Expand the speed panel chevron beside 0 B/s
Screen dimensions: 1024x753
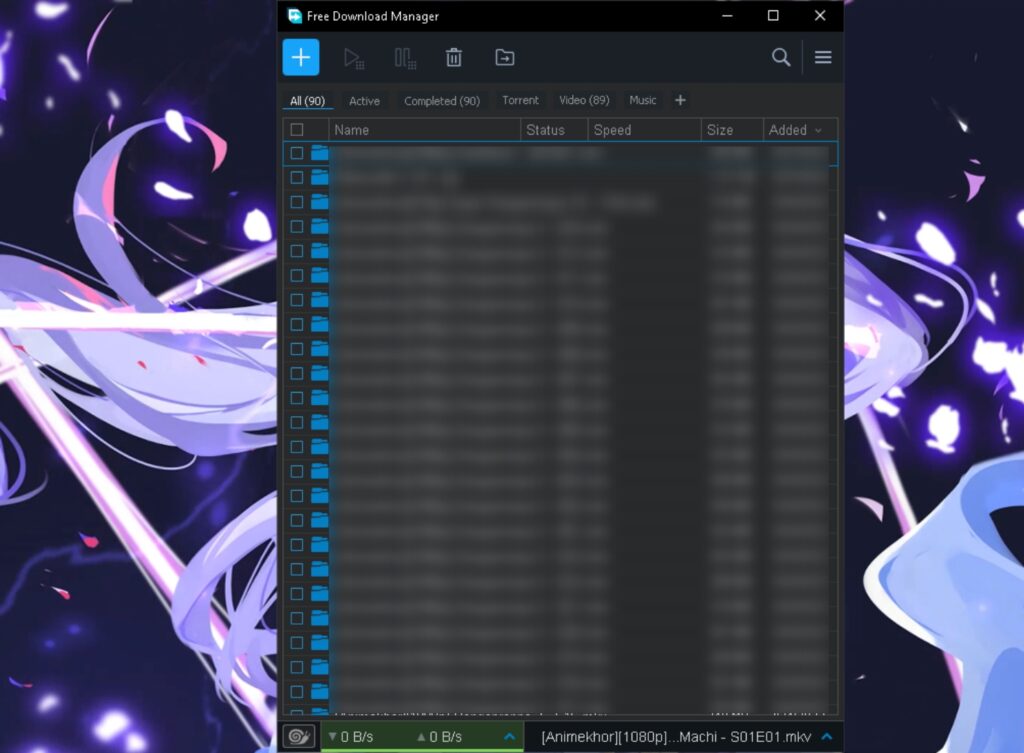pyautogui.click(x=509, y=737)
